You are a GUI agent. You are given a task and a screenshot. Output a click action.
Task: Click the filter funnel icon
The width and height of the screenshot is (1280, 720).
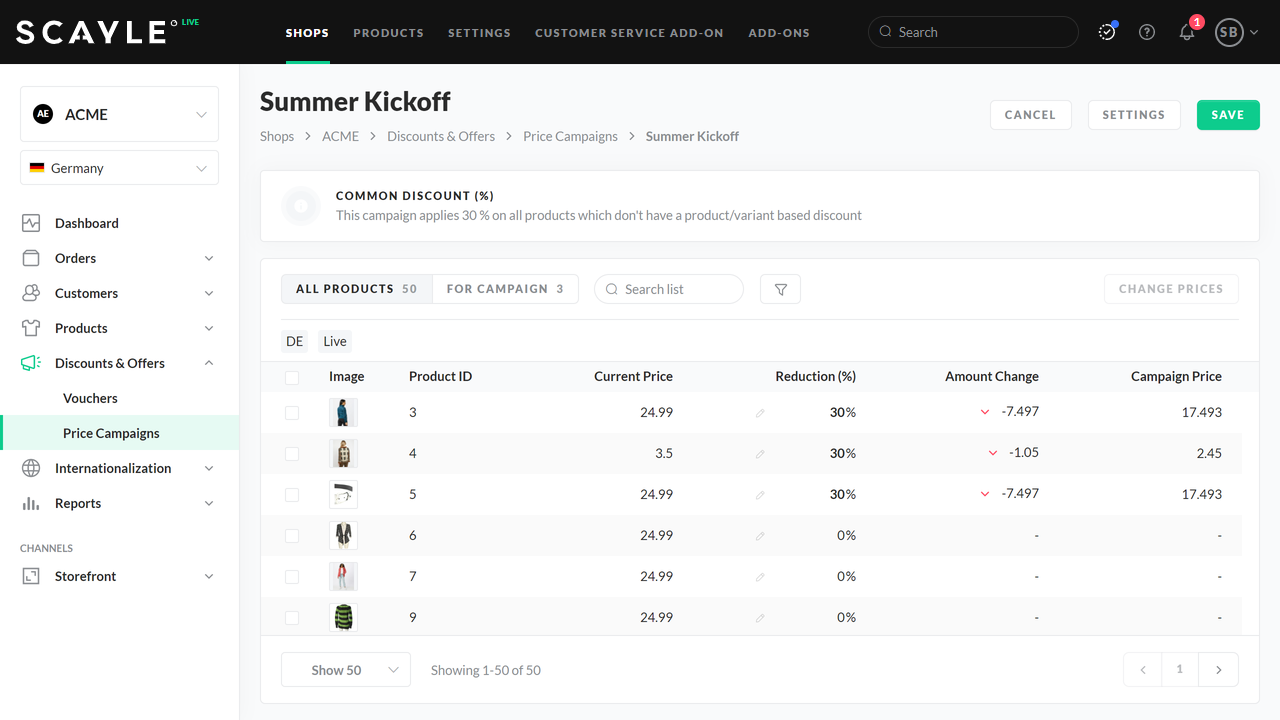[x=780, y=289]
